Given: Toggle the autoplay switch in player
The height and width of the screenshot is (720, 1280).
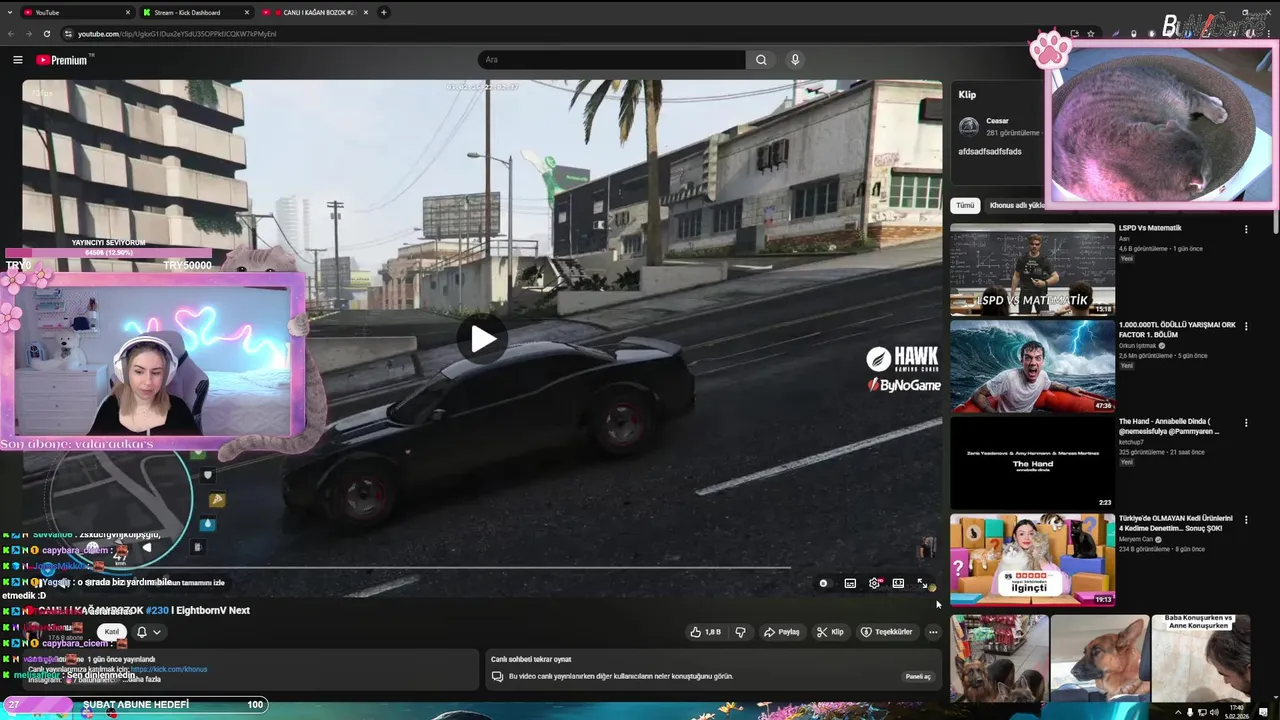Looking at the screenshot, I should [x=824, y=584].
